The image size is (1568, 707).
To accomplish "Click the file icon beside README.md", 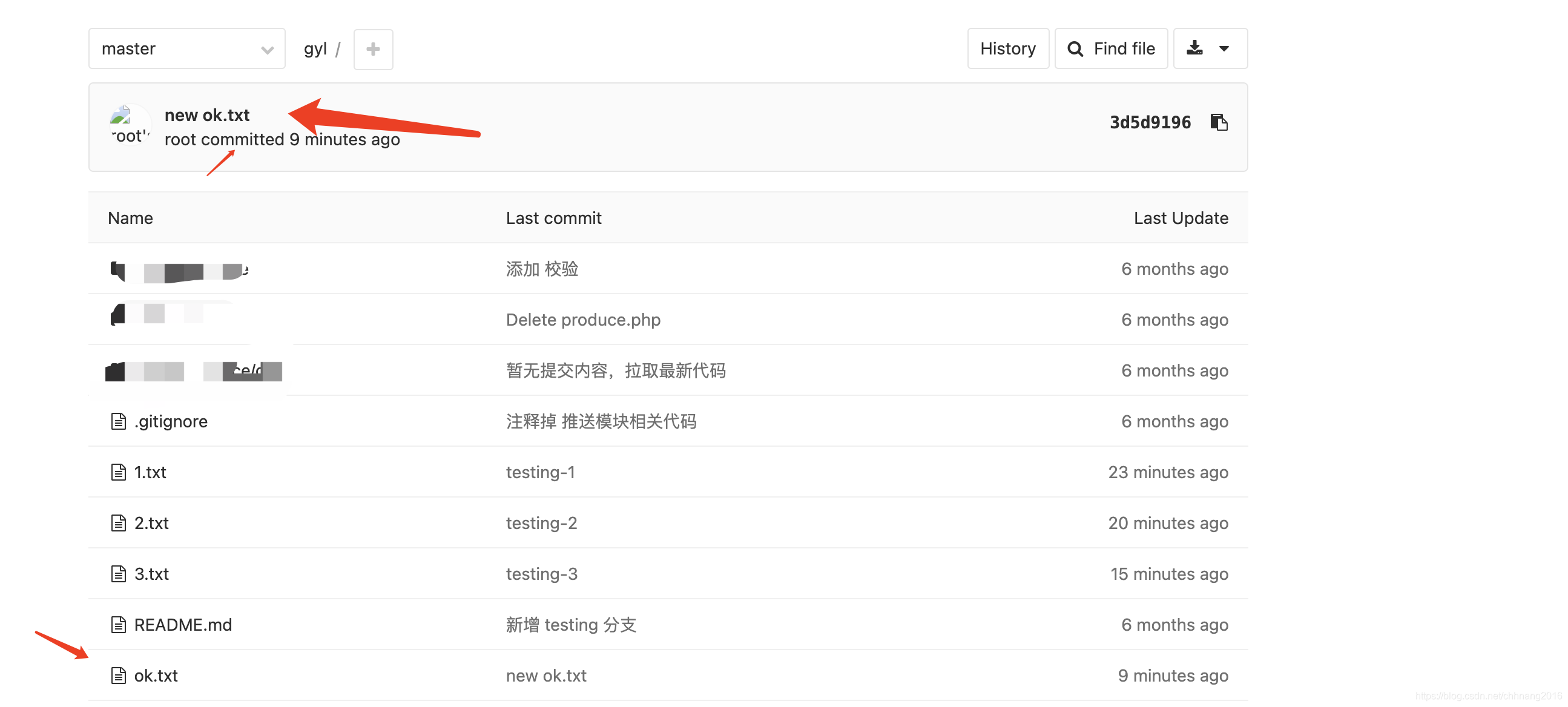I will click(118, 624).
